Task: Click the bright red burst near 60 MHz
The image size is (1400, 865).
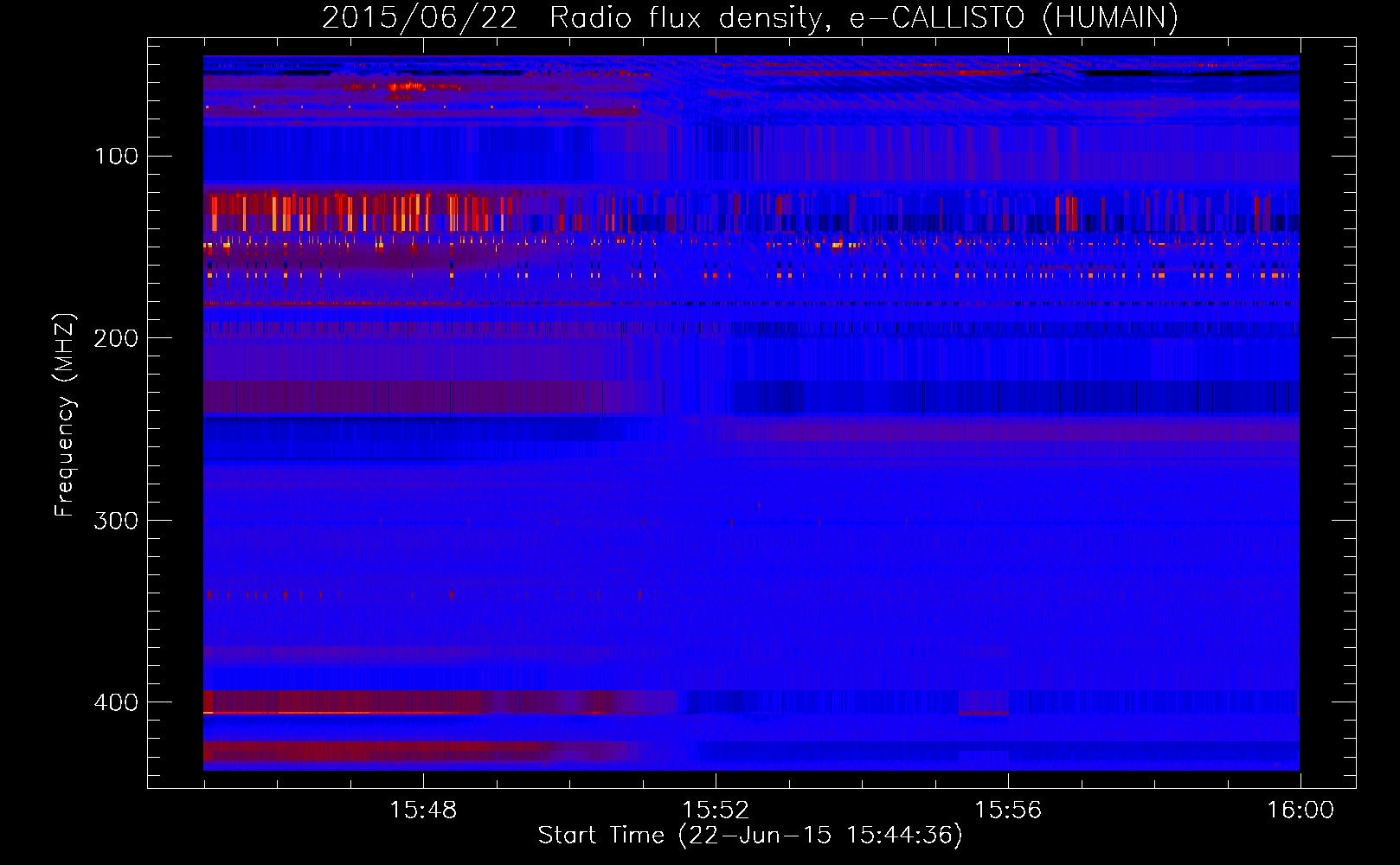Action: click(x=404, y=86)
